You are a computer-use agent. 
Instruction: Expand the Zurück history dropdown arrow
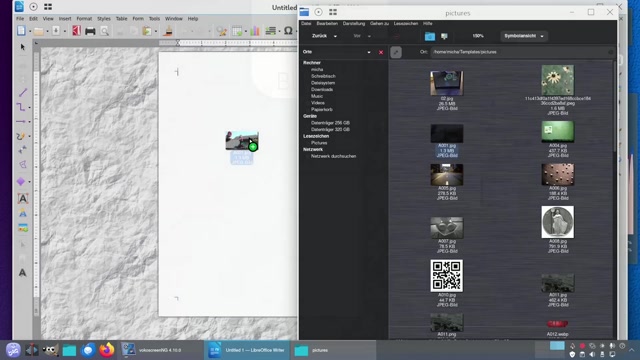click(335, 36)
